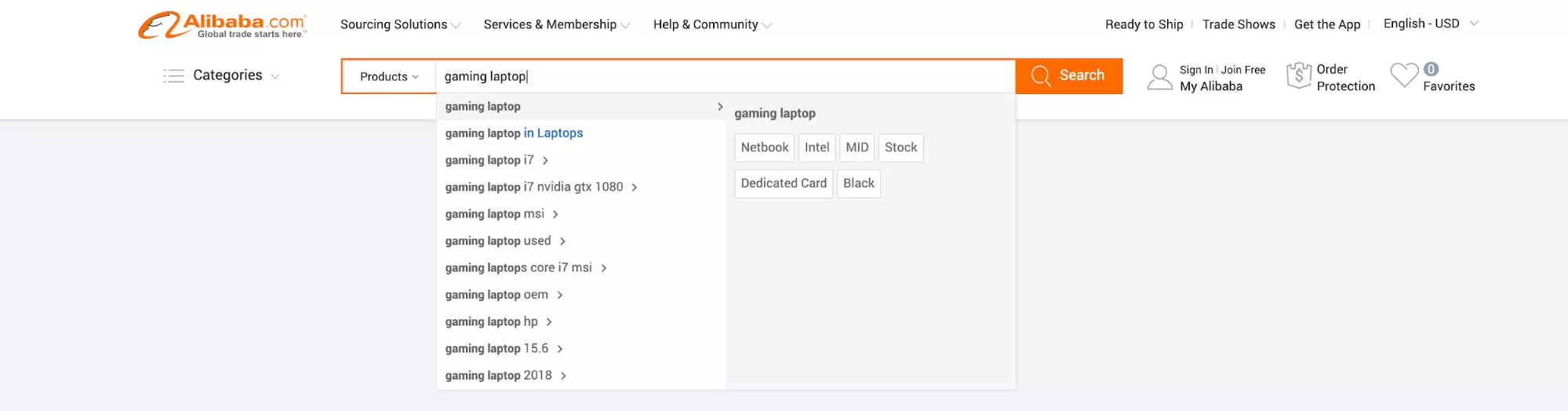Viewport: 1568px width, 411px height.
Task: Select the Black filter tag
Action: (859, 184)
